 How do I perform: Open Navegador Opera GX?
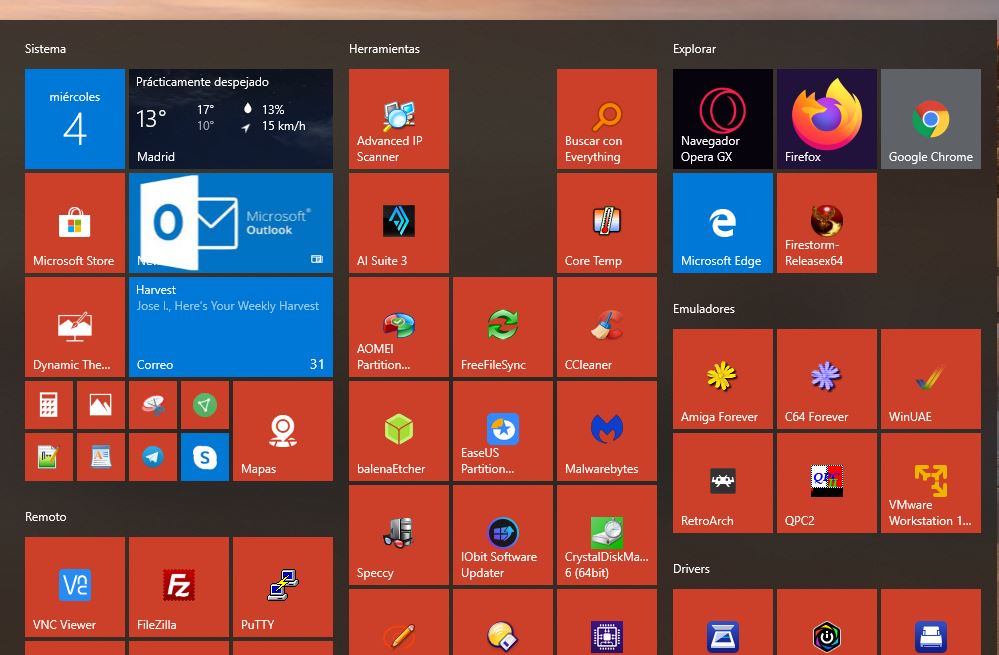[722, 119]
